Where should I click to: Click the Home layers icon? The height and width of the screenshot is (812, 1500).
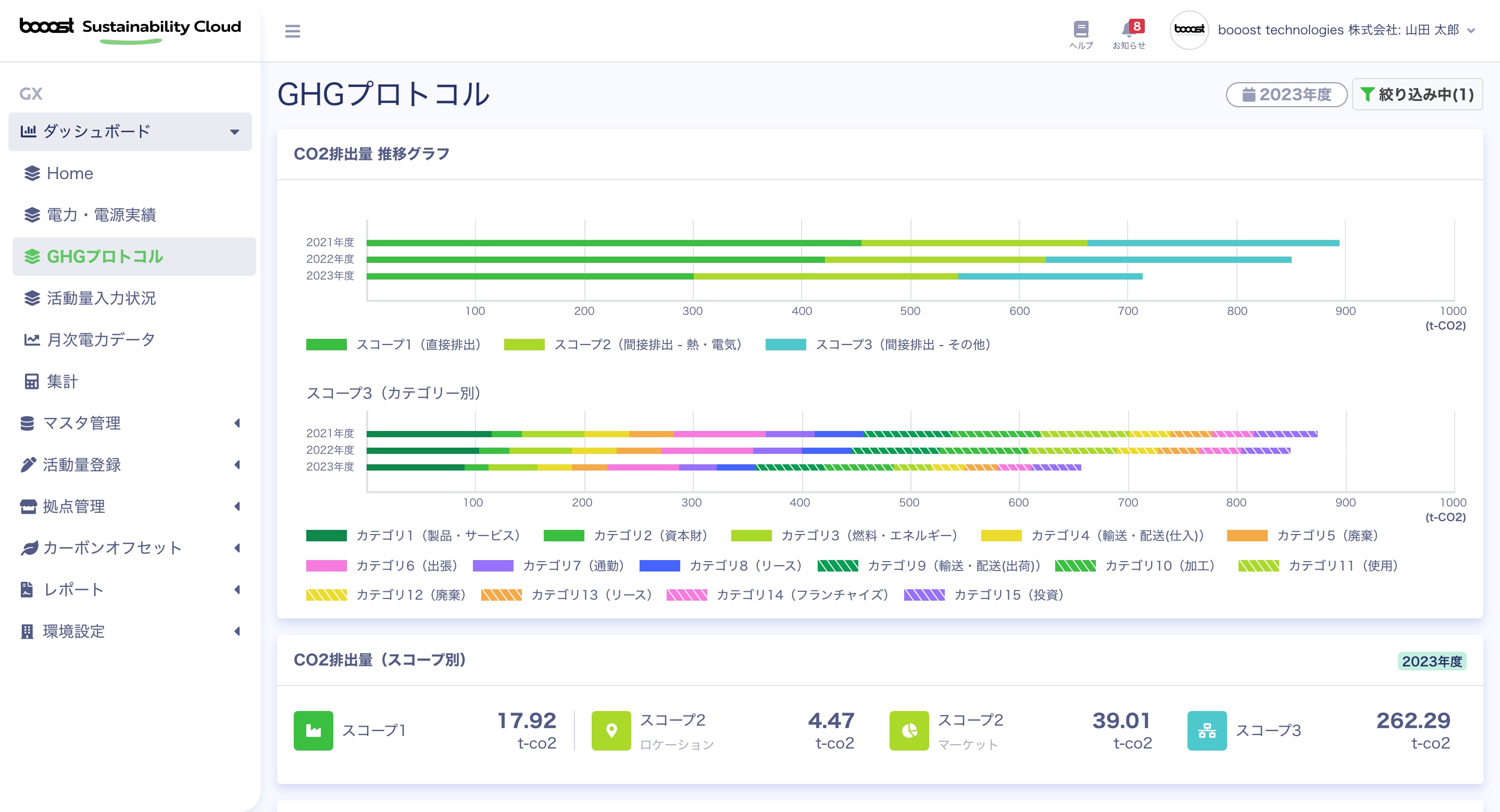point(32,173)
